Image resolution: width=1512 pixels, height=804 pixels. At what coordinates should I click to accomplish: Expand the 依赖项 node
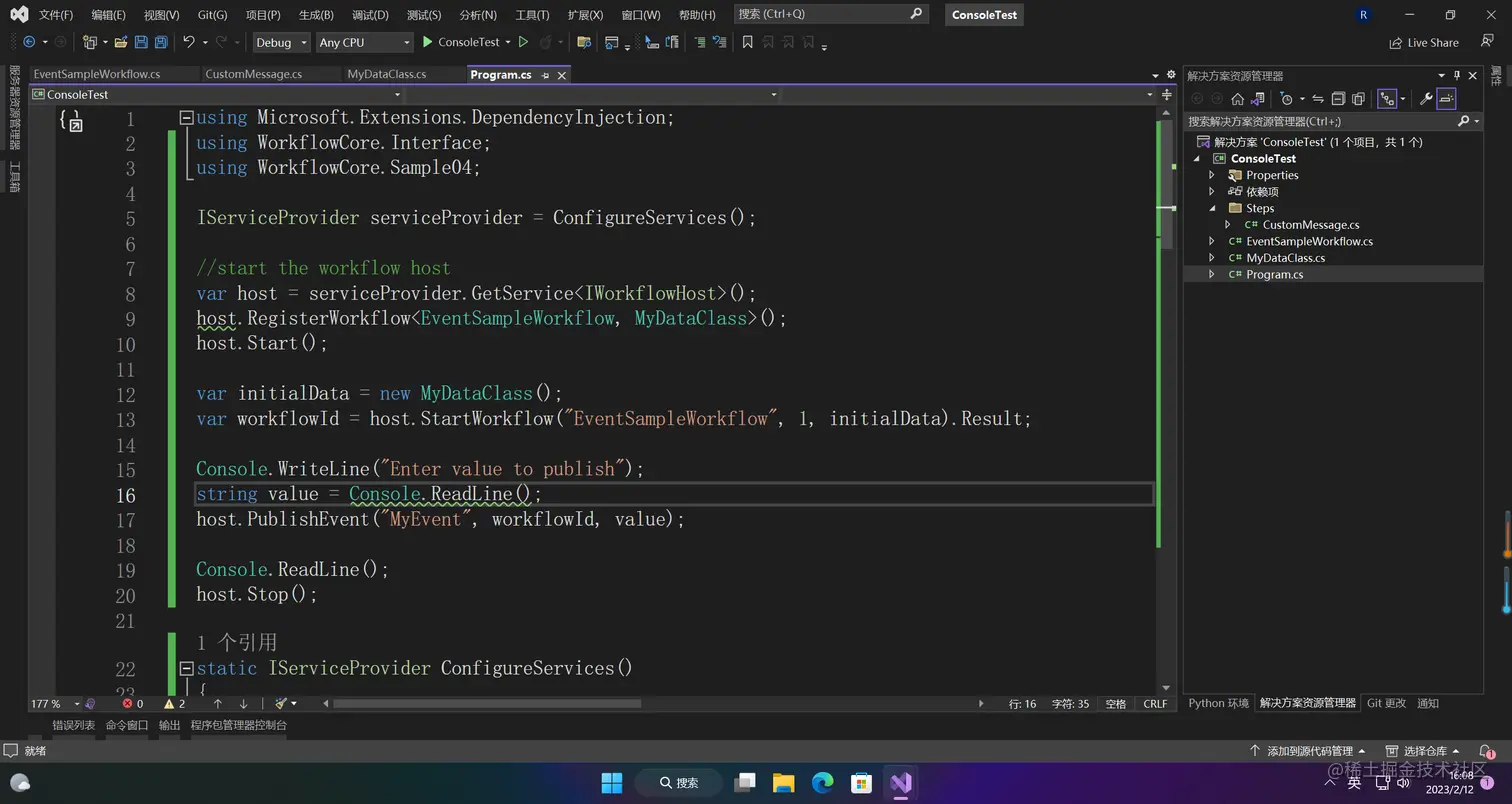tap(1212, 191)
